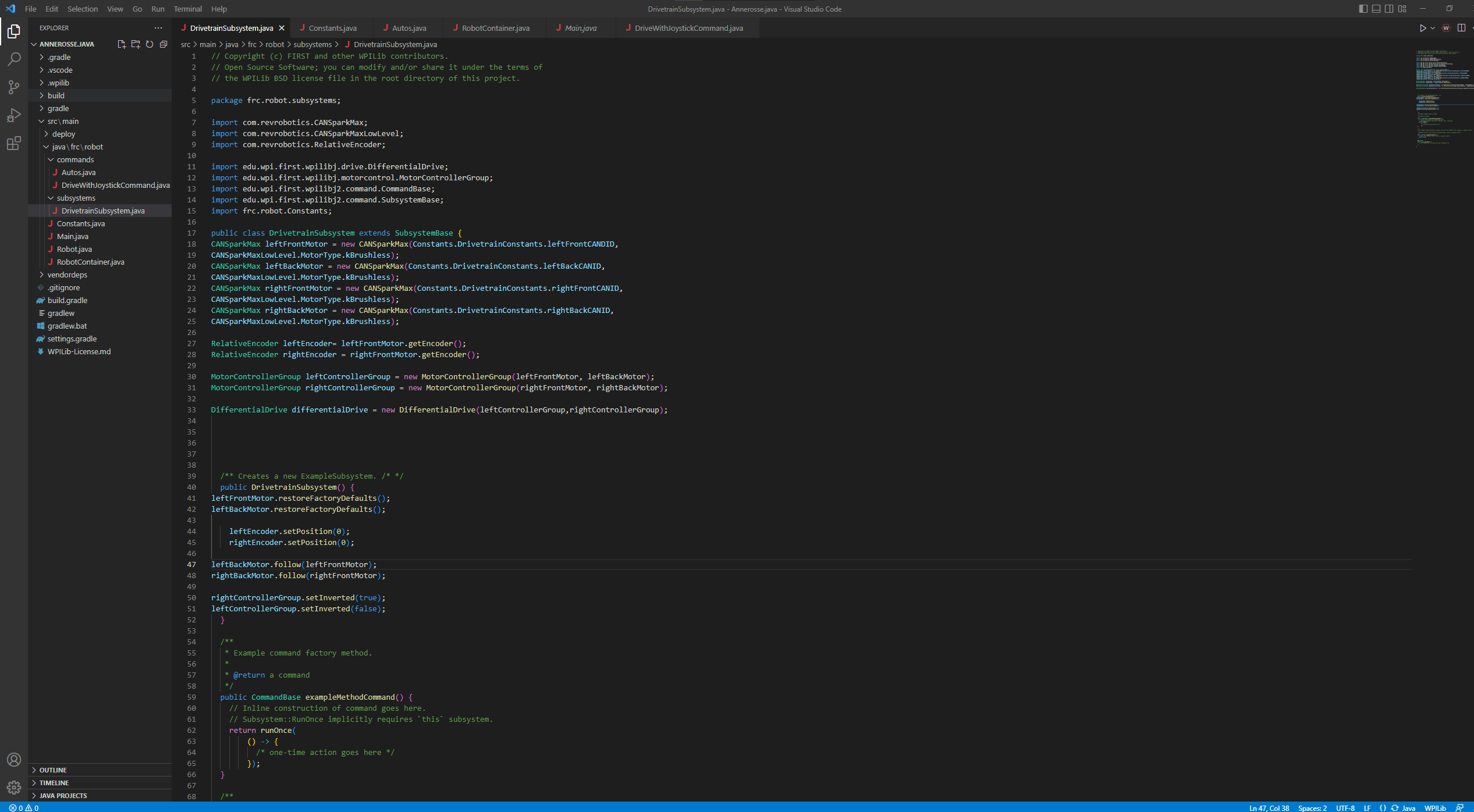Collapse the subsystems folder
Screen dimensions: 1474x812
(76, 198)
